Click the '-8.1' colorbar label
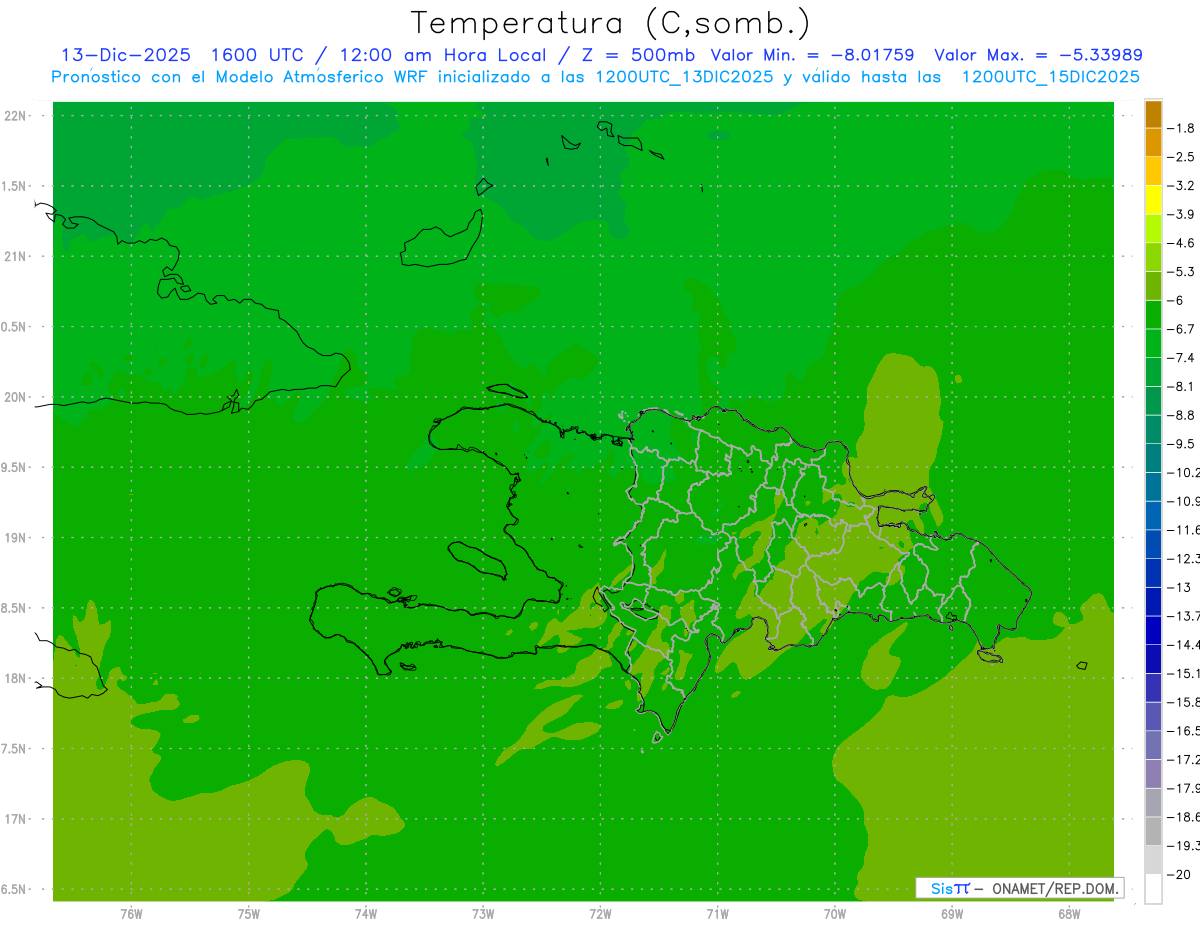1200x927 pixels. pyautogui.click(x=1181, y=386)
